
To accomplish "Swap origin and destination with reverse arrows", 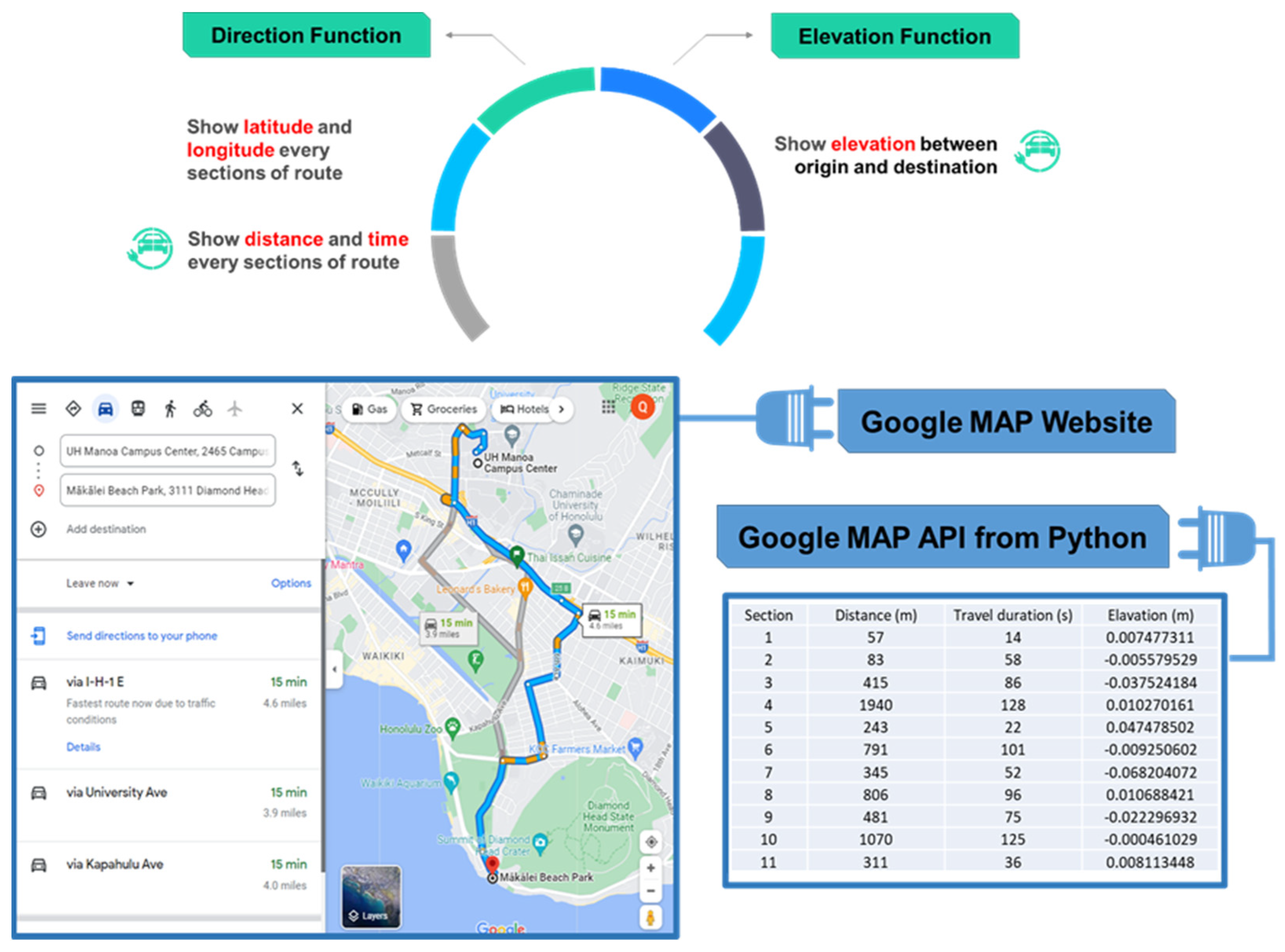I will point(298,469).
